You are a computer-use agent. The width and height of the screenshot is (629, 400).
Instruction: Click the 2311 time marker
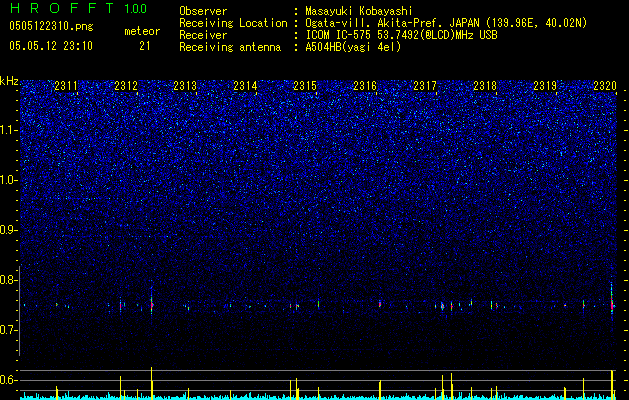click(66, 85)
